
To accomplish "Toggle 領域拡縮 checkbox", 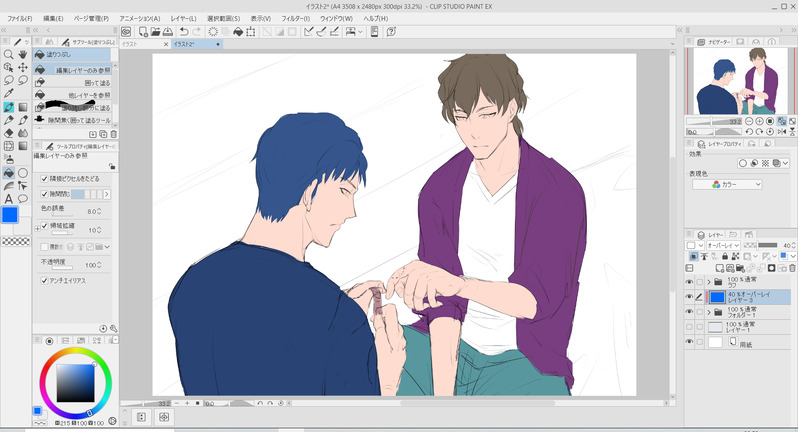I will [44, 225].
